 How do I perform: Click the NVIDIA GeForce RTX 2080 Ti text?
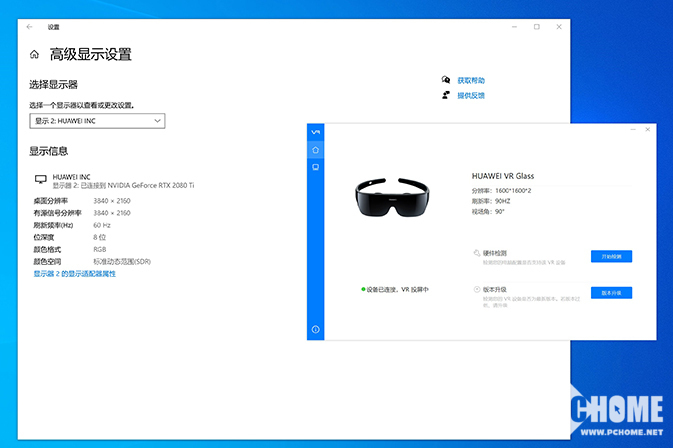coord(151,185)
